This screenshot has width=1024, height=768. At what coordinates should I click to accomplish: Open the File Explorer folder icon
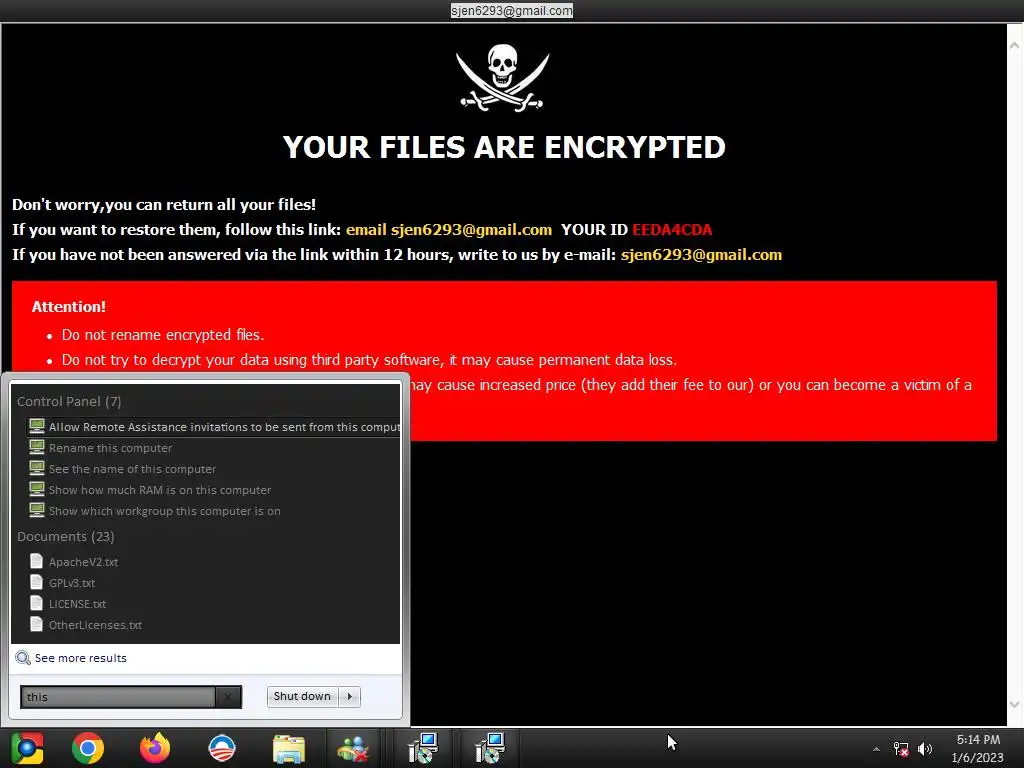click(289, 749)
